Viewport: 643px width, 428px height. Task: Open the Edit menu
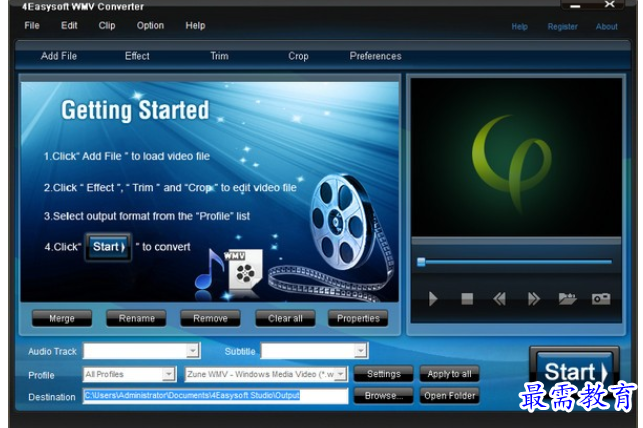coord(69,25)
